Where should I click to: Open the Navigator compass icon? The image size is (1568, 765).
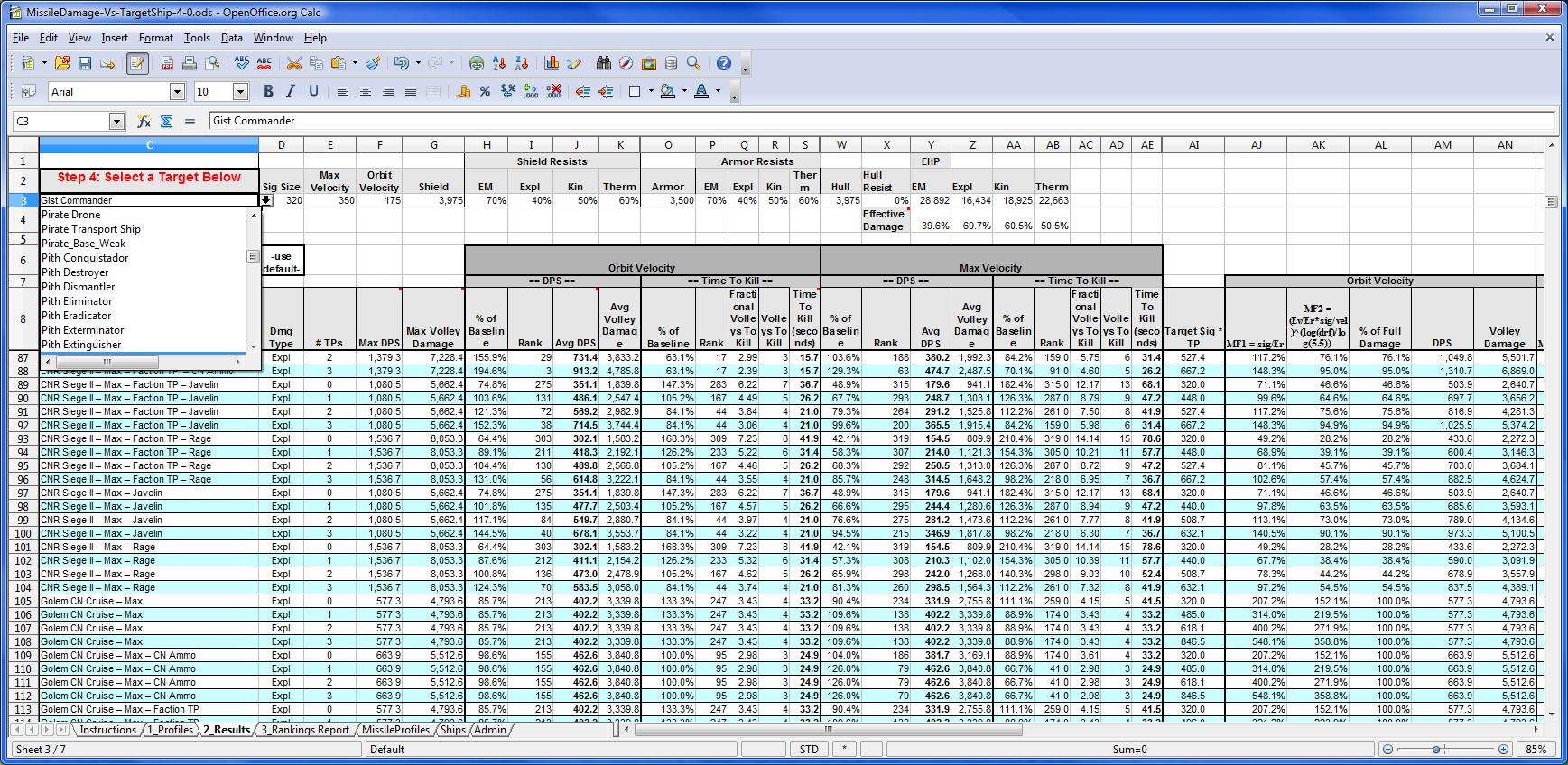pyautogui.click(x=626, y=63)
